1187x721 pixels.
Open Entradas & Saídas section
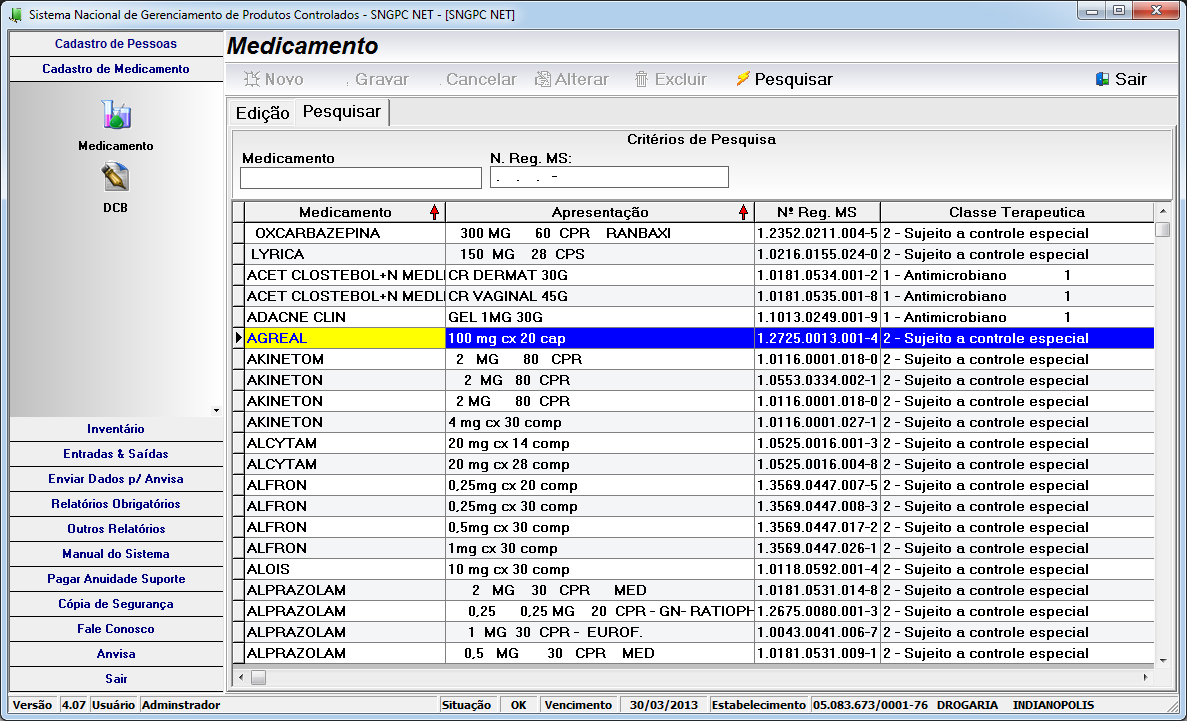tap(116, 454)
